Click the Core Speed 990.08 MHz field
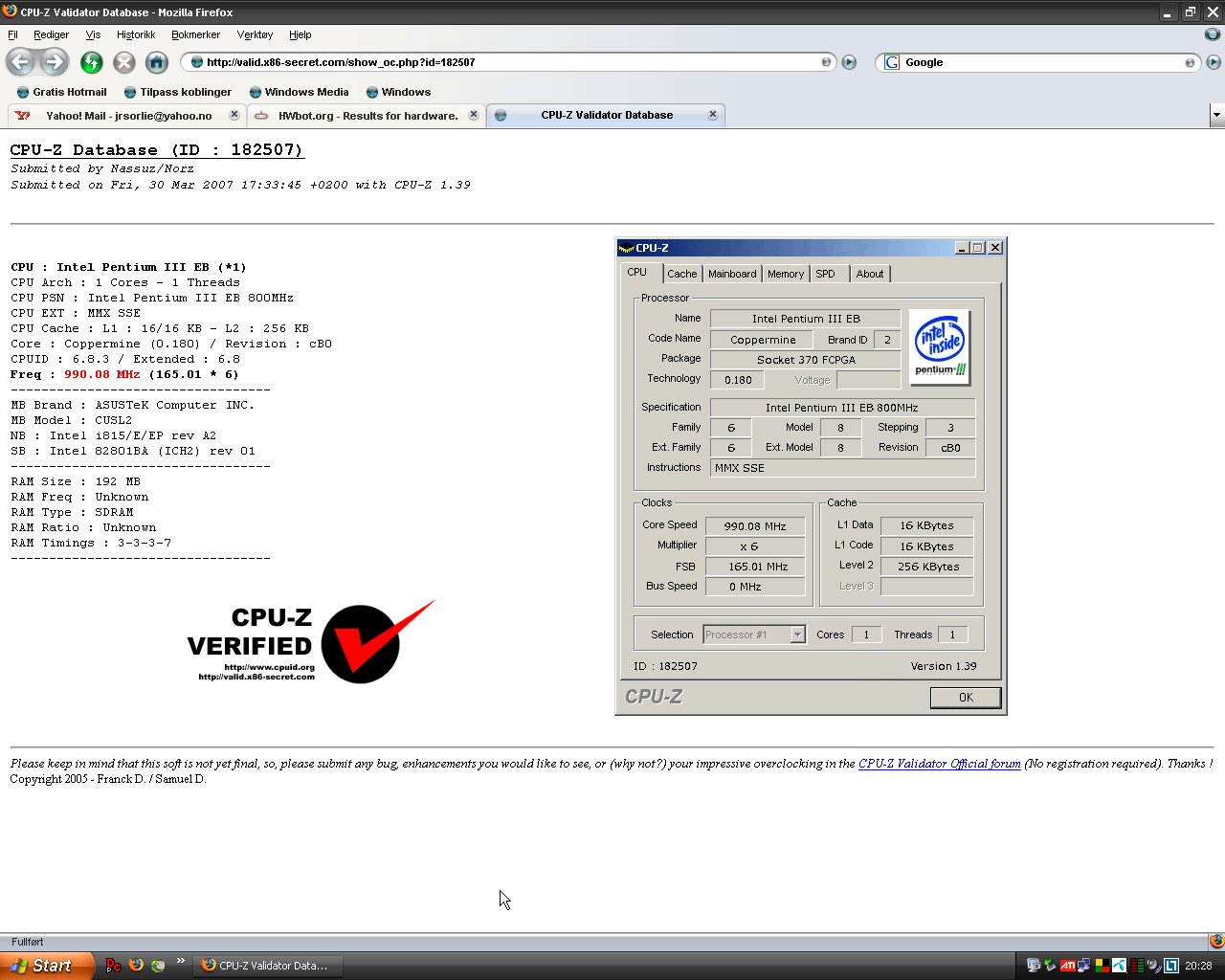Viewport: 1225px width, 980px height. [755, 526]
